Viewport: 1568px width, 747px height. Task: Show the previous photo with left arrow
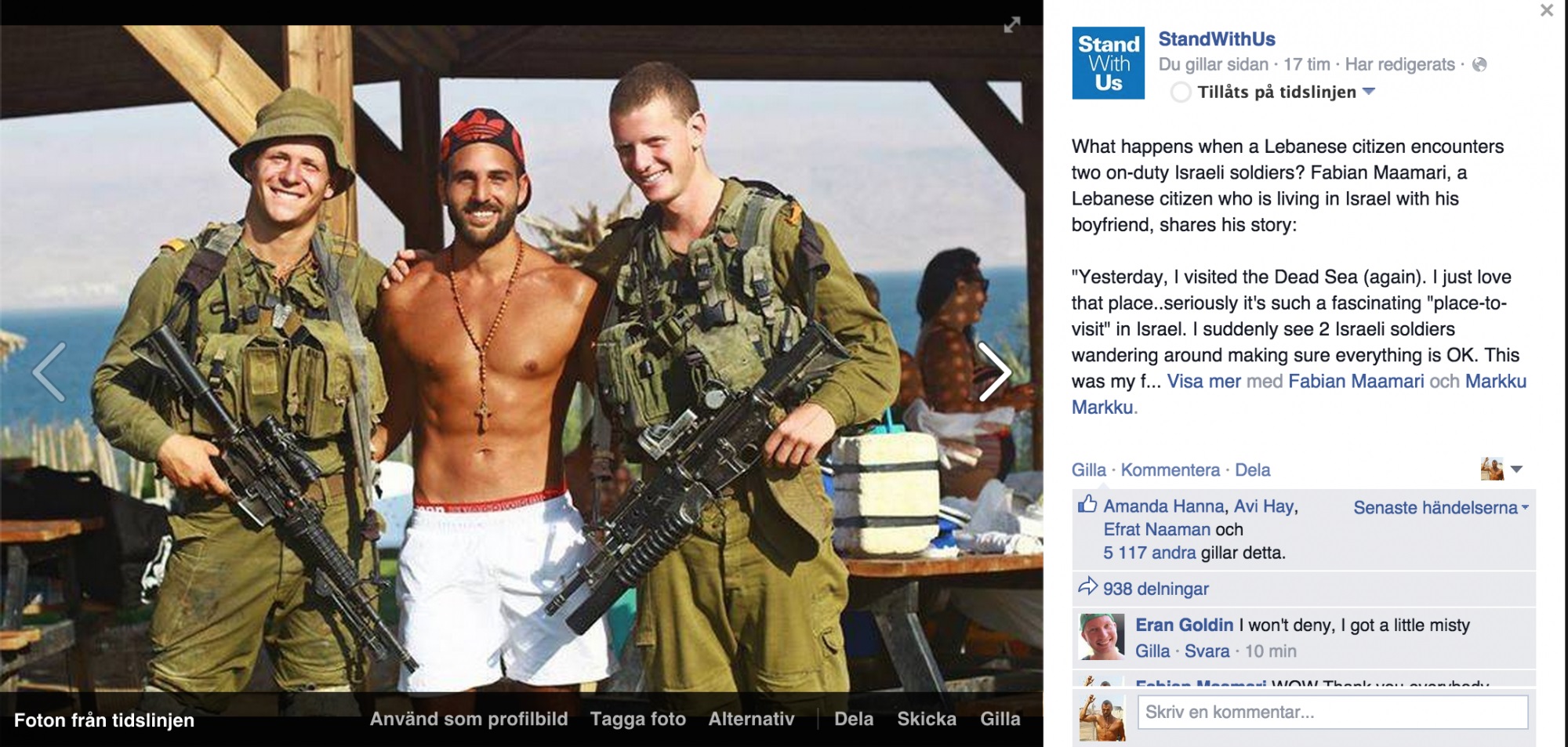[49, 372]
